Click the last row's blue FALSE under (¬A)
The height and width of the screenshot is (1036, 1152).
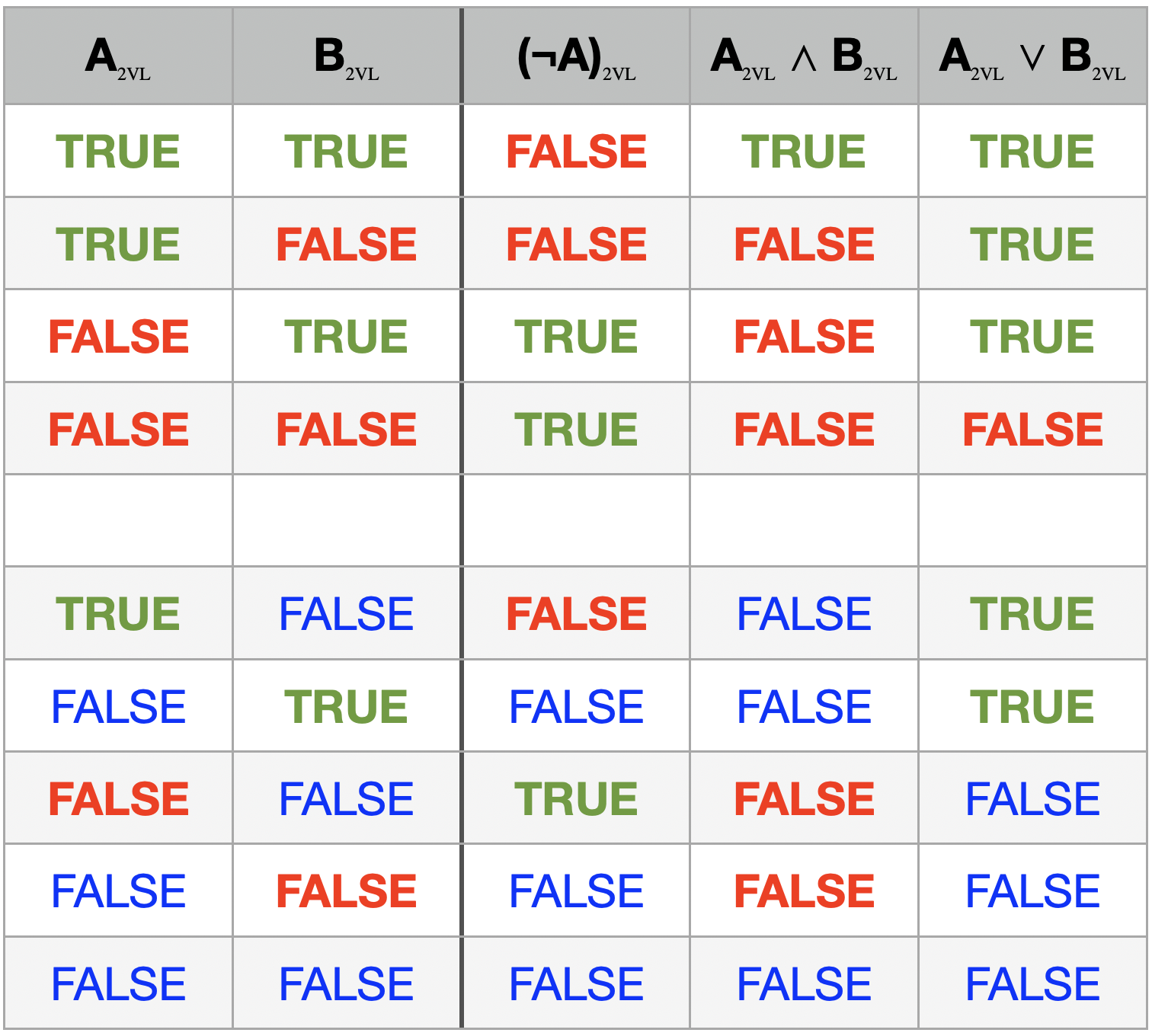click(x=576, y=984)
